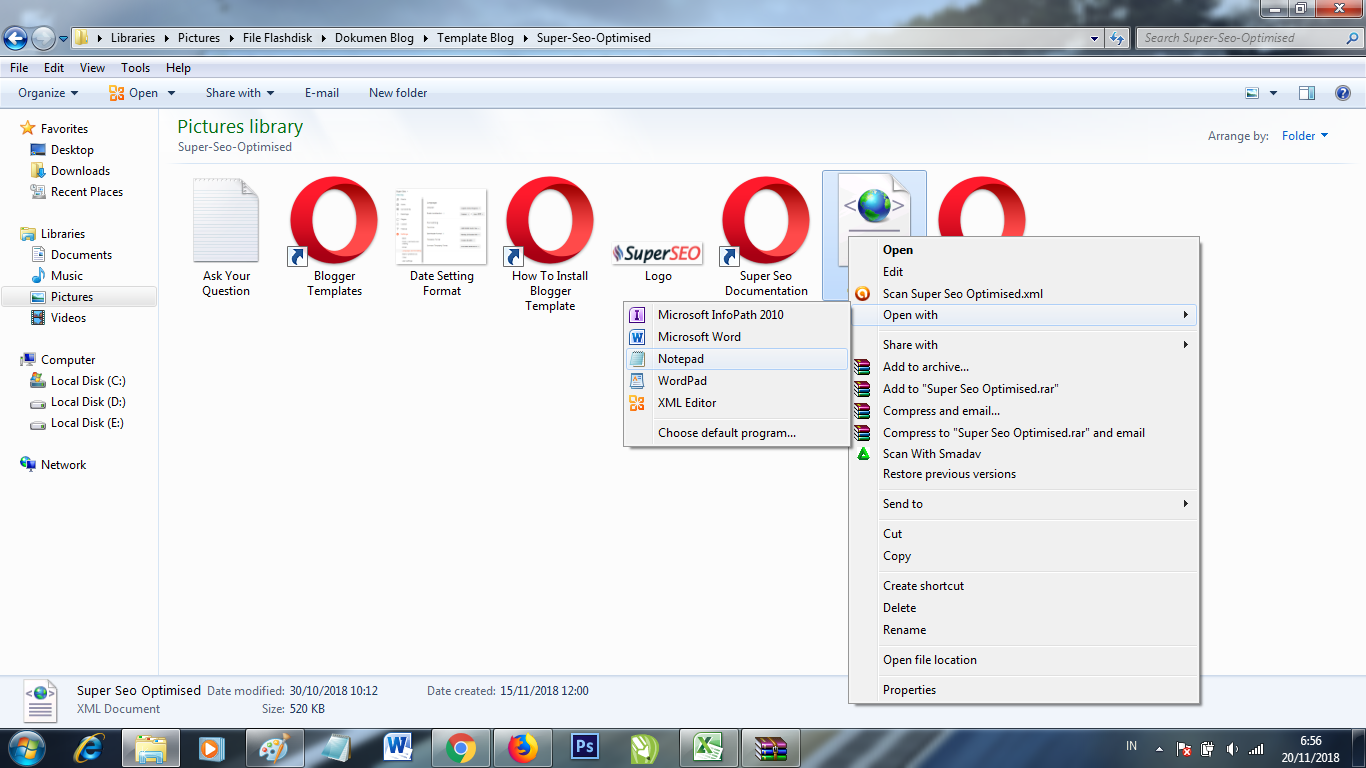The image size is (1366, 768).
Task: Select Compress and email option
Action: coord(1024,411)
